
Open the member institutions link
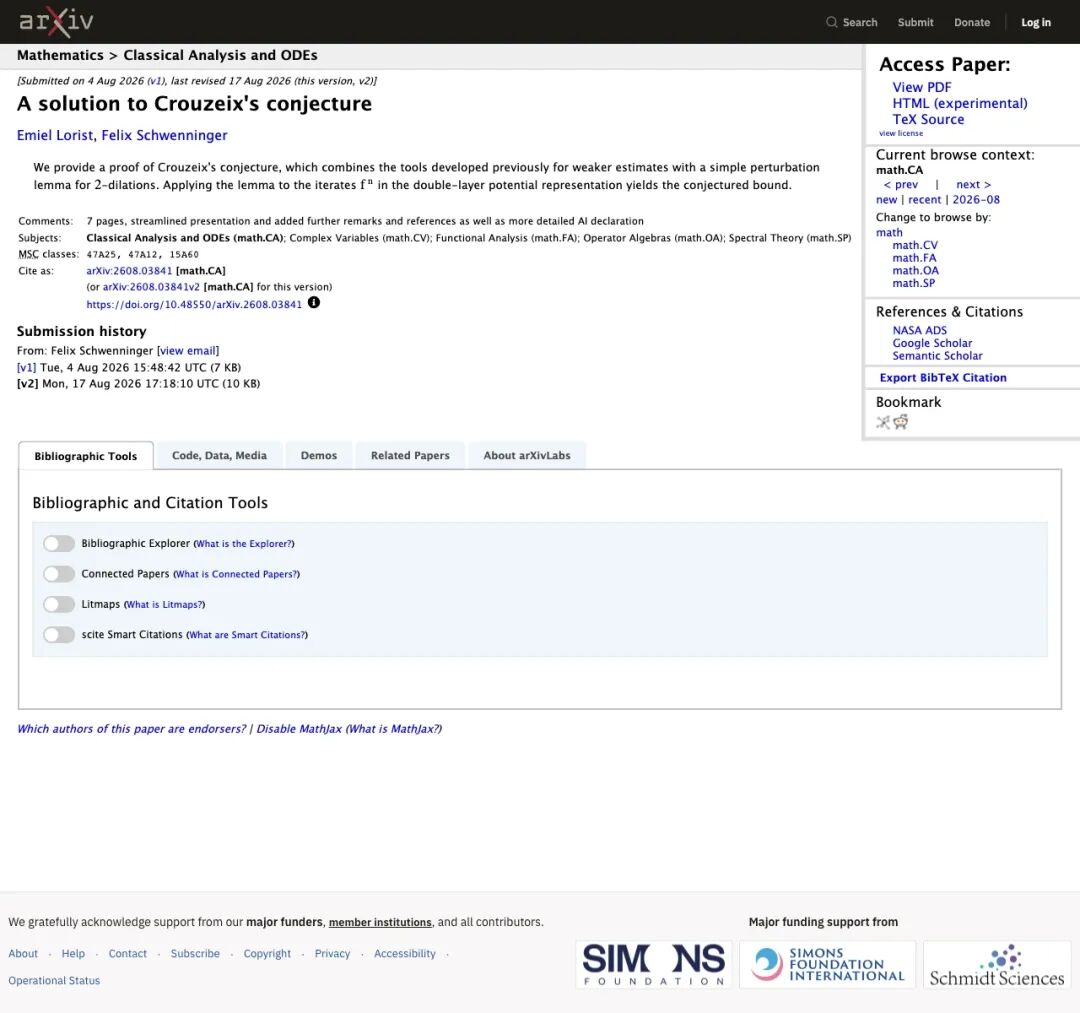tap(380, 922)
